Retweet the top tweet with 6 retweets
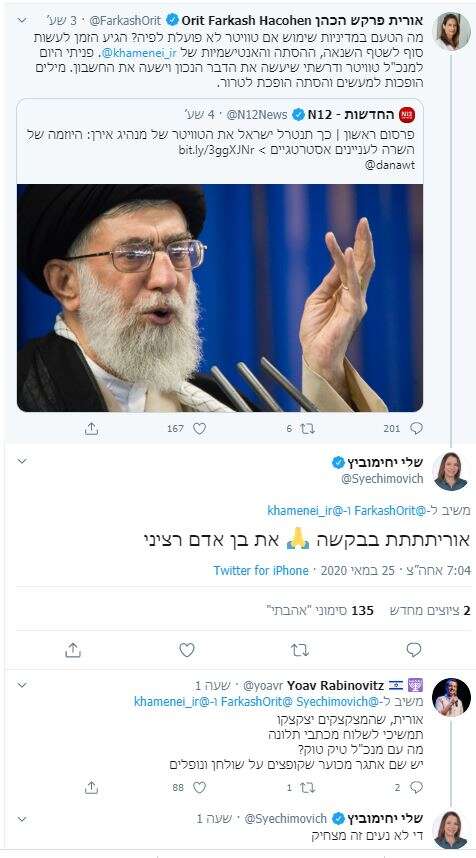The image size is (476, 858). pos(307,428)
